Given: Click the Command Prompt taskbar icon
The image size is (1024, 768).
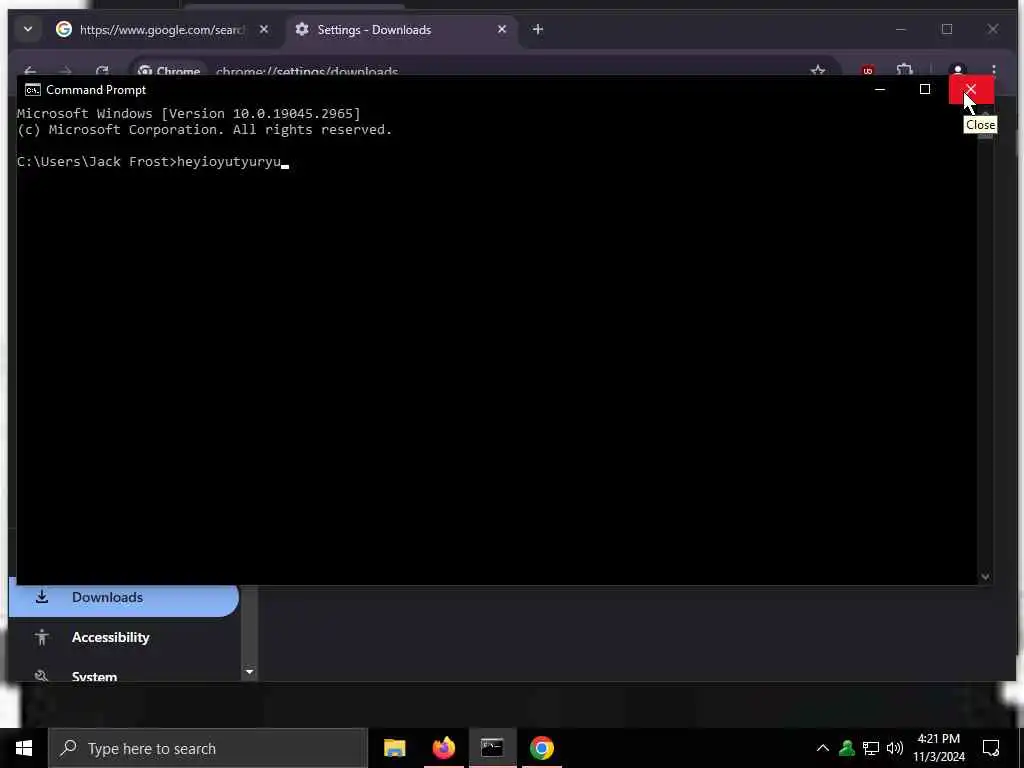Looking at the screenshot, I should 492,748.
